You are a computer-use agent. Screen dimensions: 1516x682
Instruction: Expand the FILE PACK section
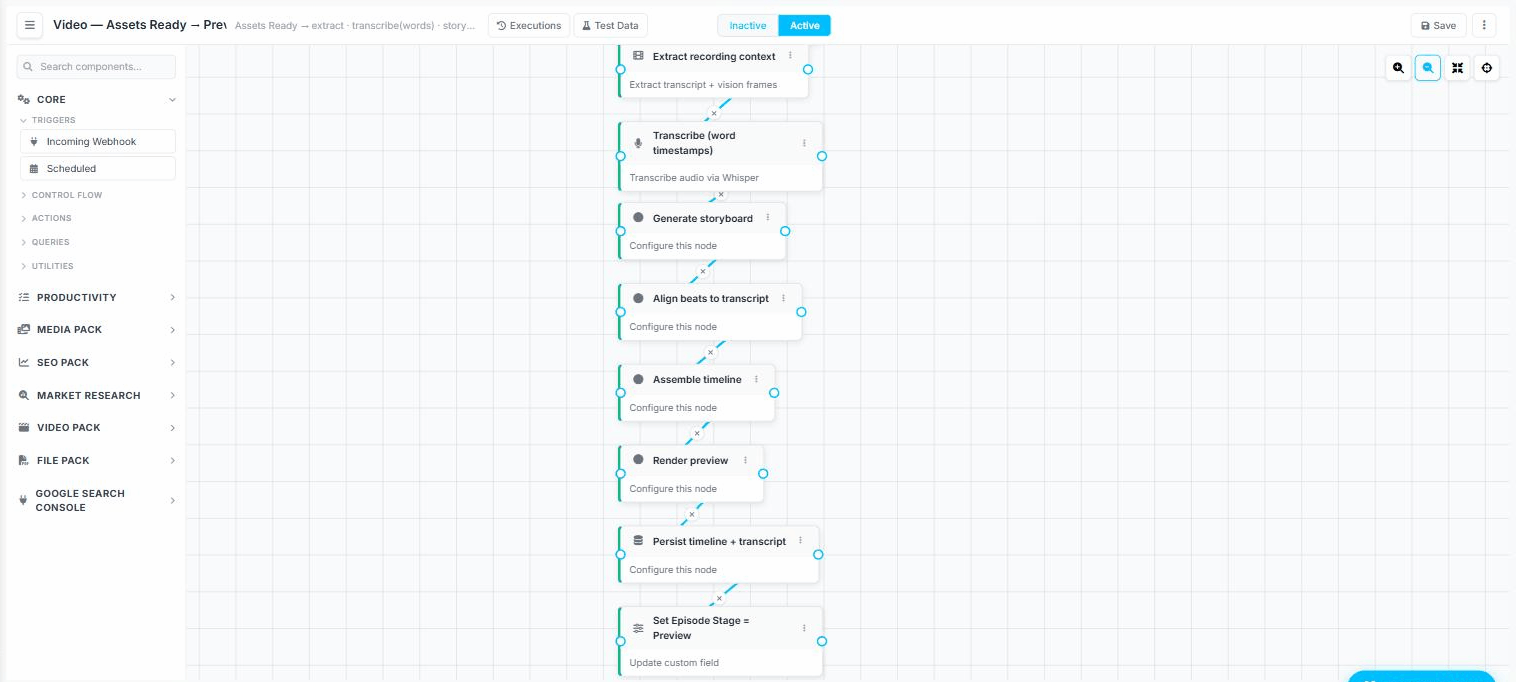pos(96,461)
